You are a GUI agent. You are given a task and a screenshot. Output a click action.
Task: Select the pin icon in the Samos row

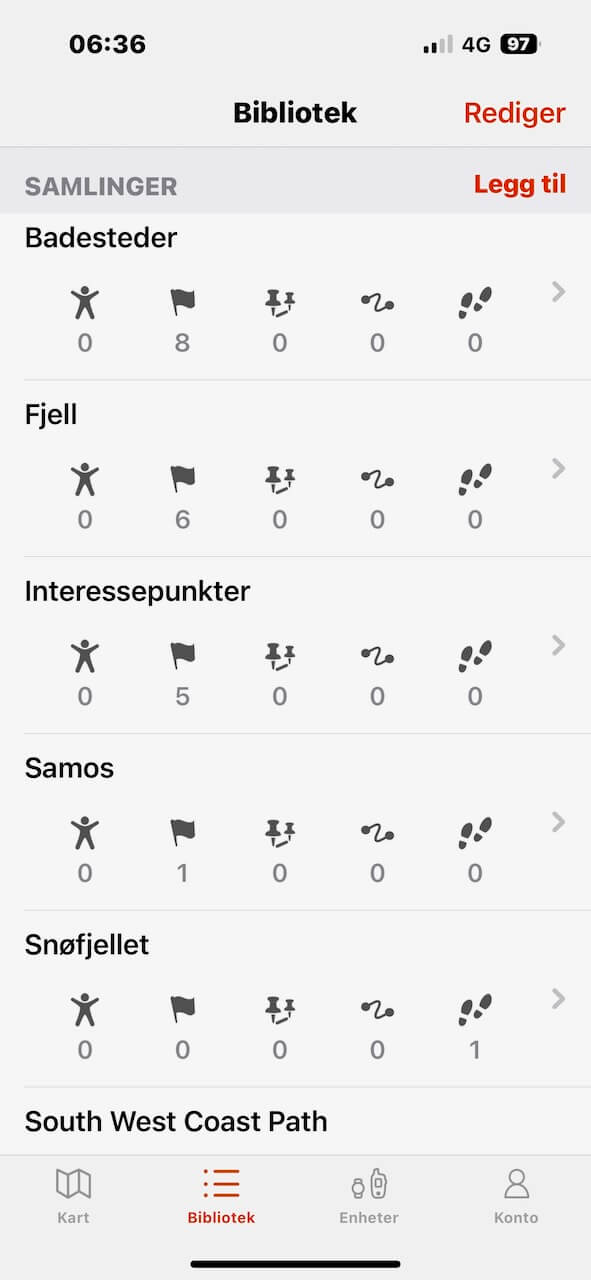click(279, 833)
